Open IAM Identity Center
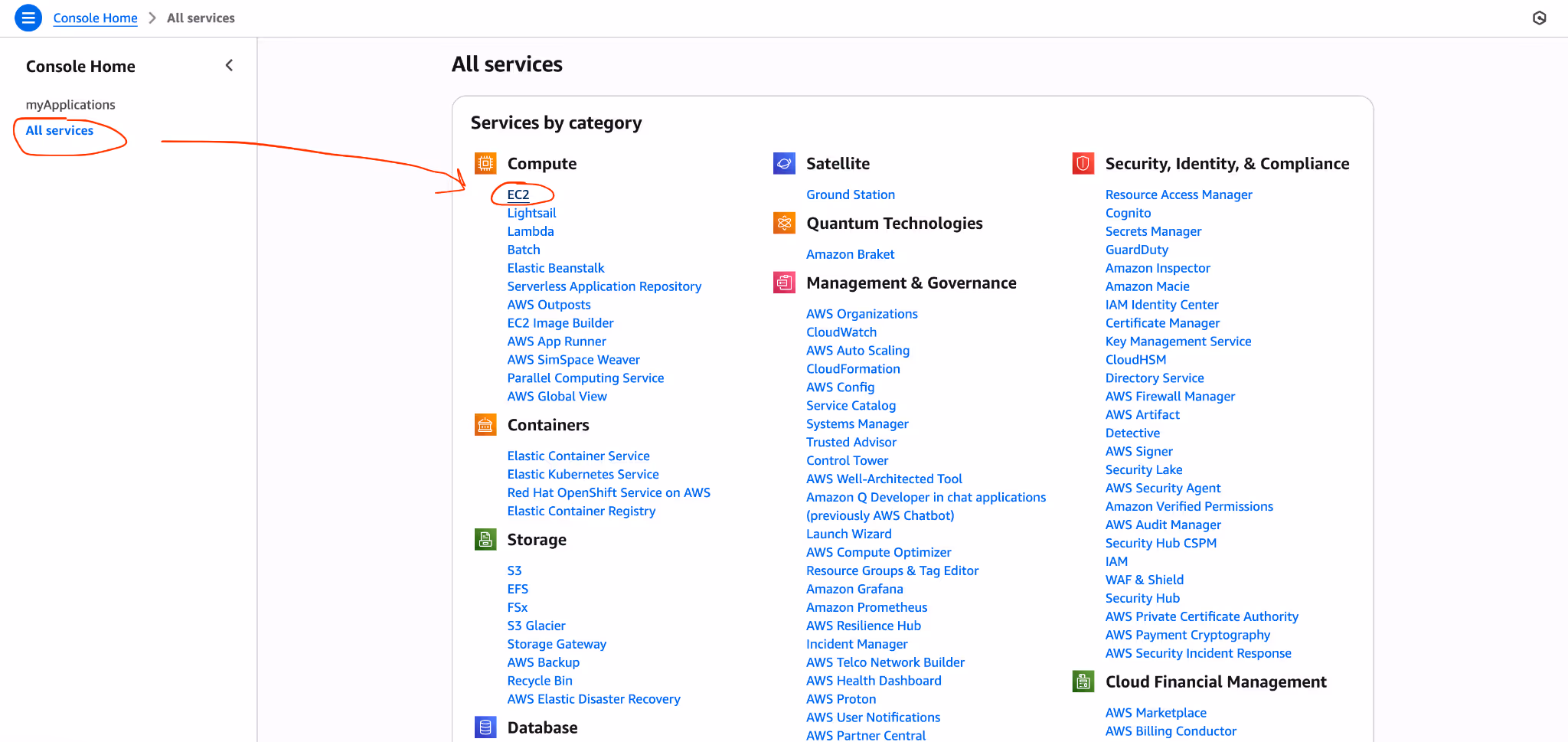 click(1162, 305)
